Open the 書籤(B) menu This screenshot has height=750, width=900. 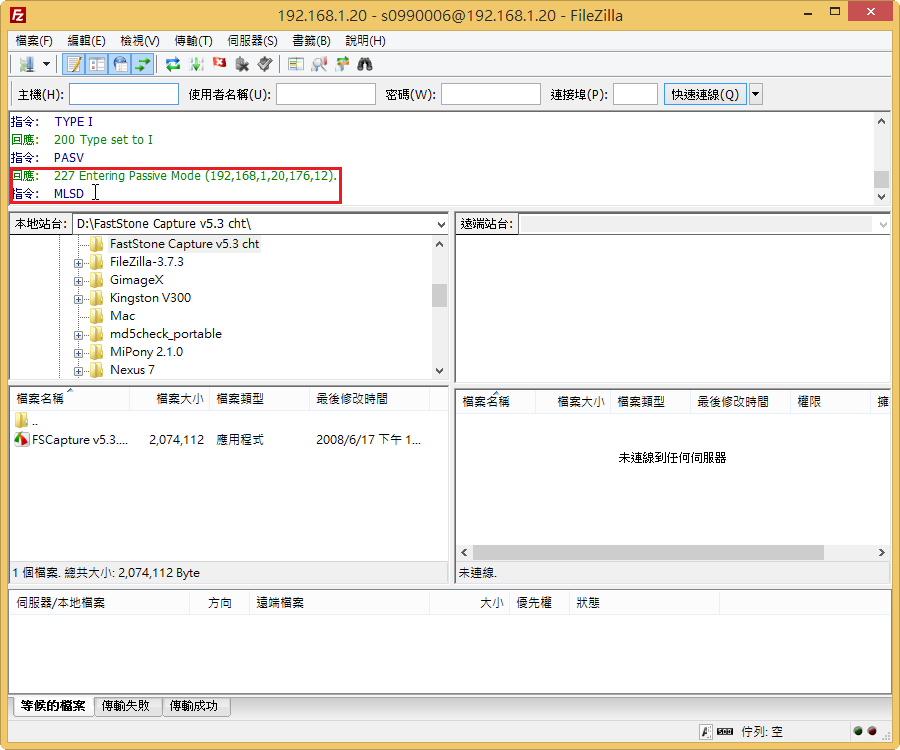(312, 41)
